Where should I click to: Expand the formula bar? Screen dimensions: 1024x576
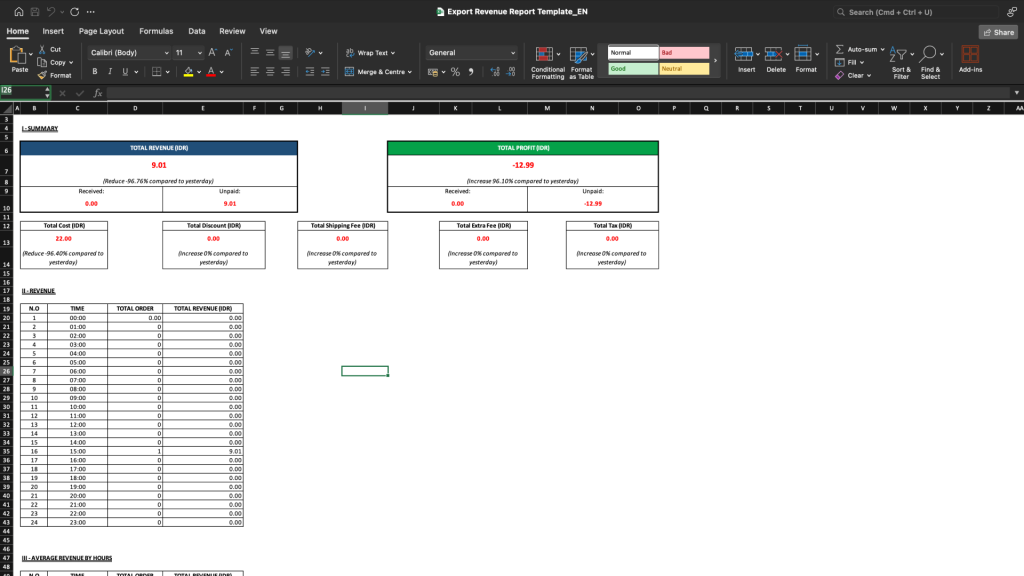click(1016, 93)
